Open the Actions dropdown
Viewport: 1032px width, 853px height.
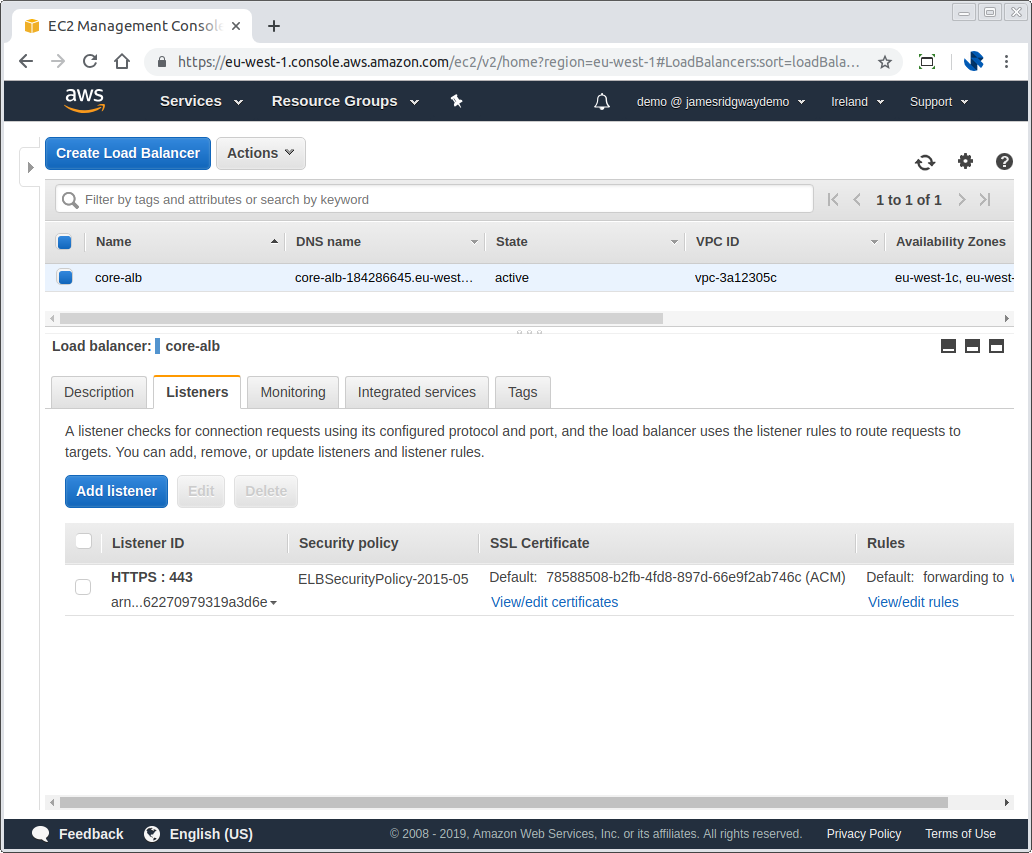[261, 153]
